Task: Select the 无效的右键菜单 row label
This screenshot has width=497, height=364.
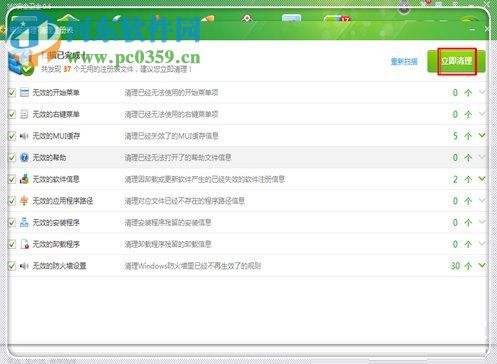Action: pos(56,114)
